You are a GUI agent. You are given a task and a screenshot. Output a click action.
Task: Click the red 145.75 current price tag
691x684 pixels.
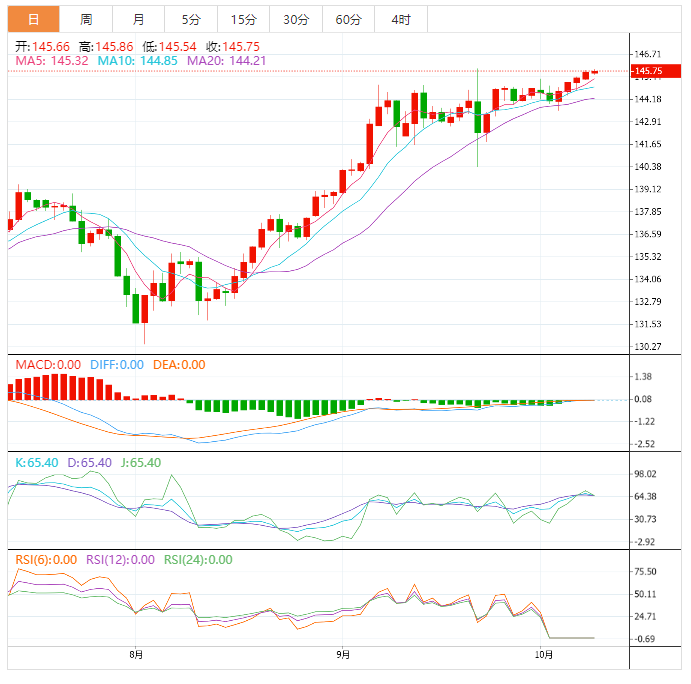(656, 71)
